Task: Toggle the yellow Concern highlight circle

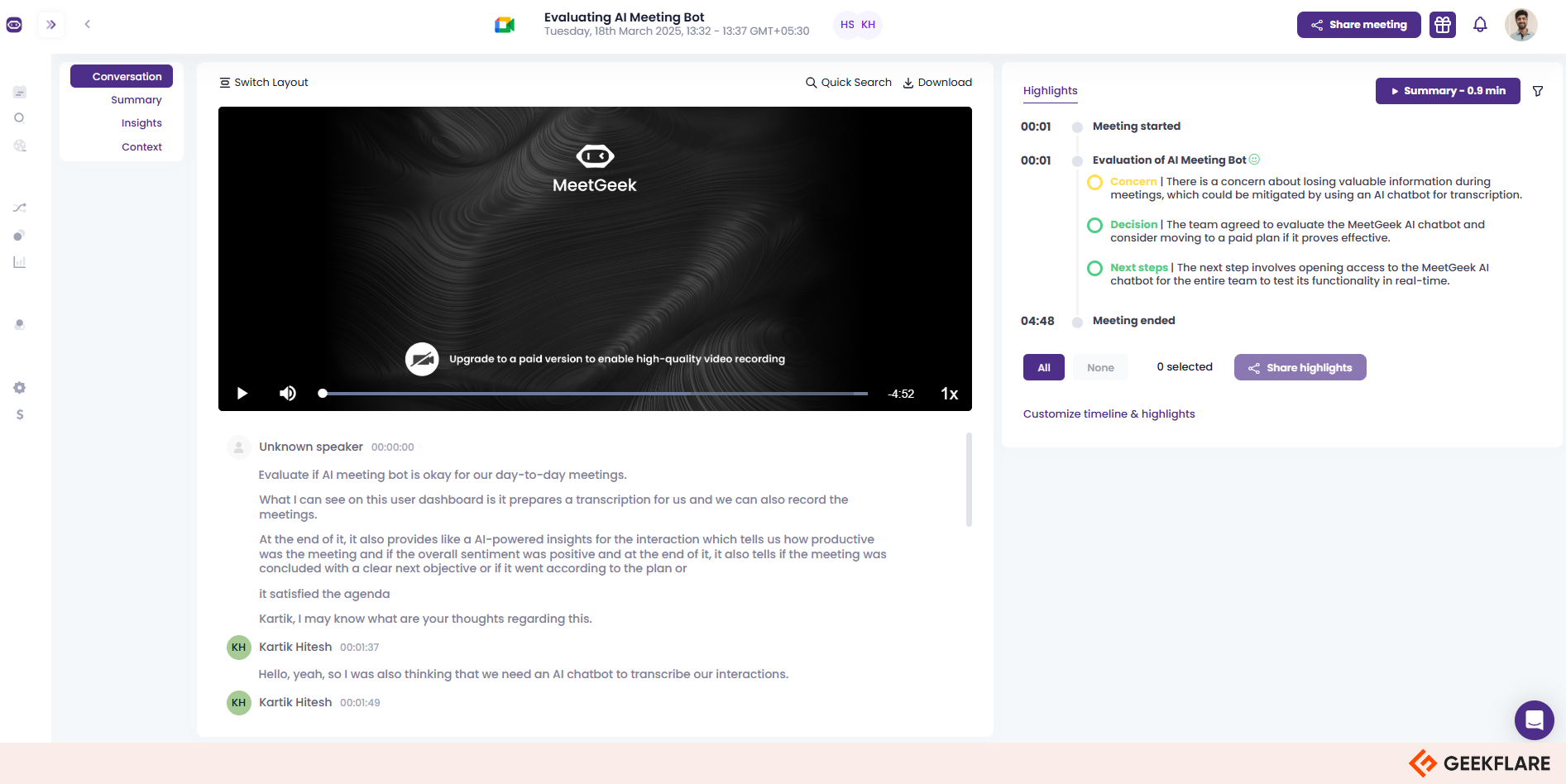Action: (x=1094, y=183)
